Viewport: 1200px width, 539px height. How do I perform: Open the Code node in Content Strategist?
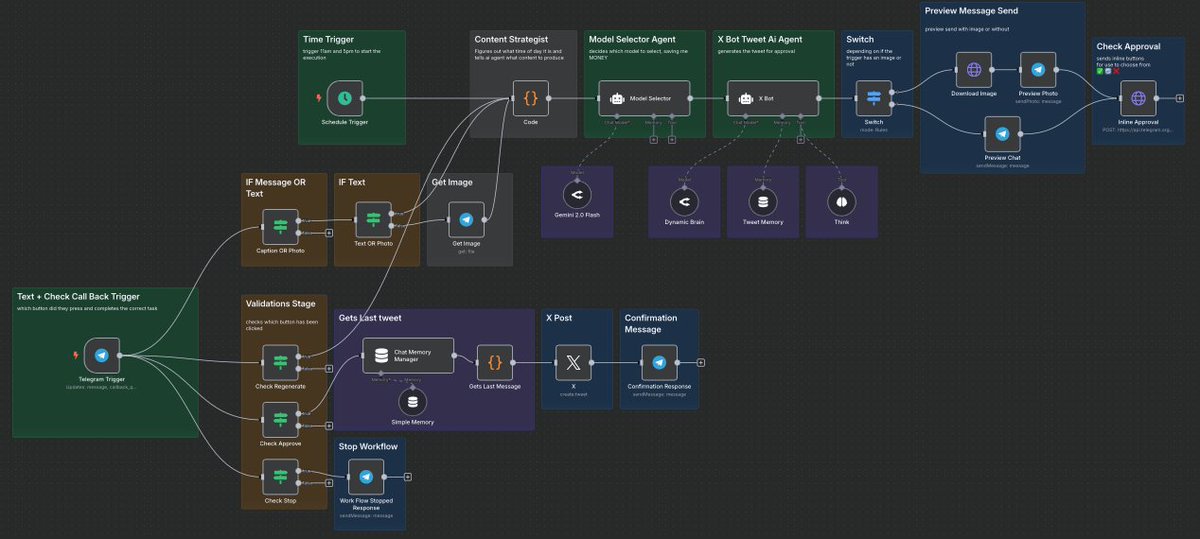[530, 98]
